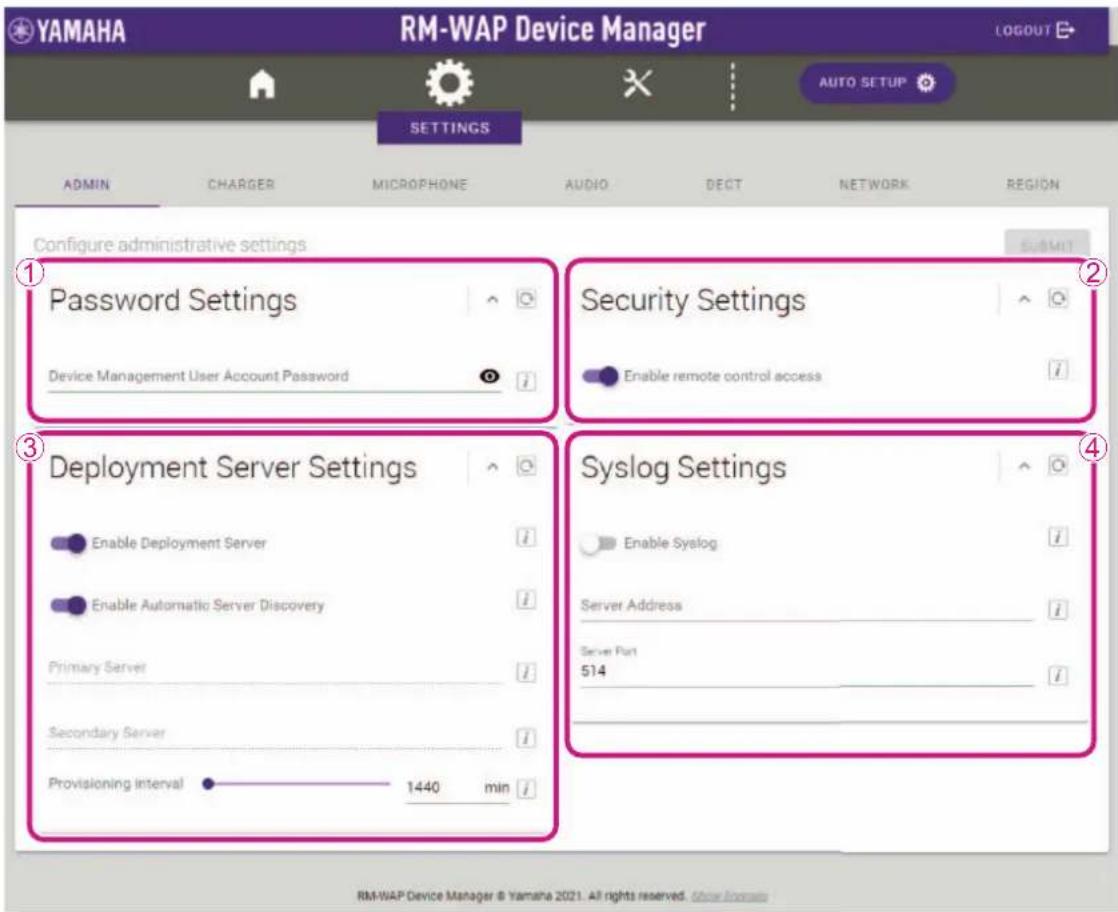The width and height of the screenshot is (1118, 912).
Task: Open the link in the footer
Action: (729, 896)
